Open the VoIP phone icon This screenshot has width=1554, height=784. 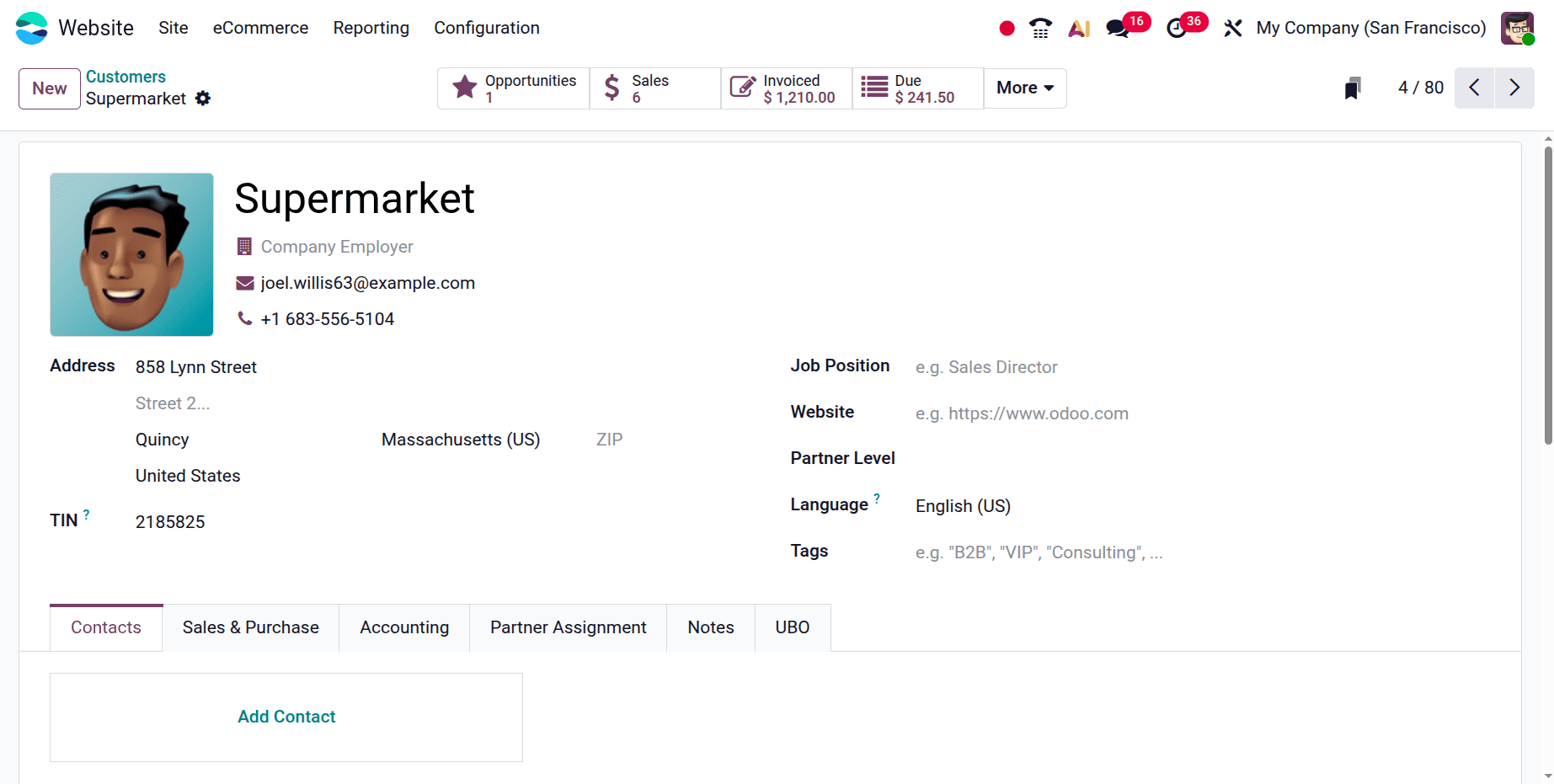click(1041, 29)
